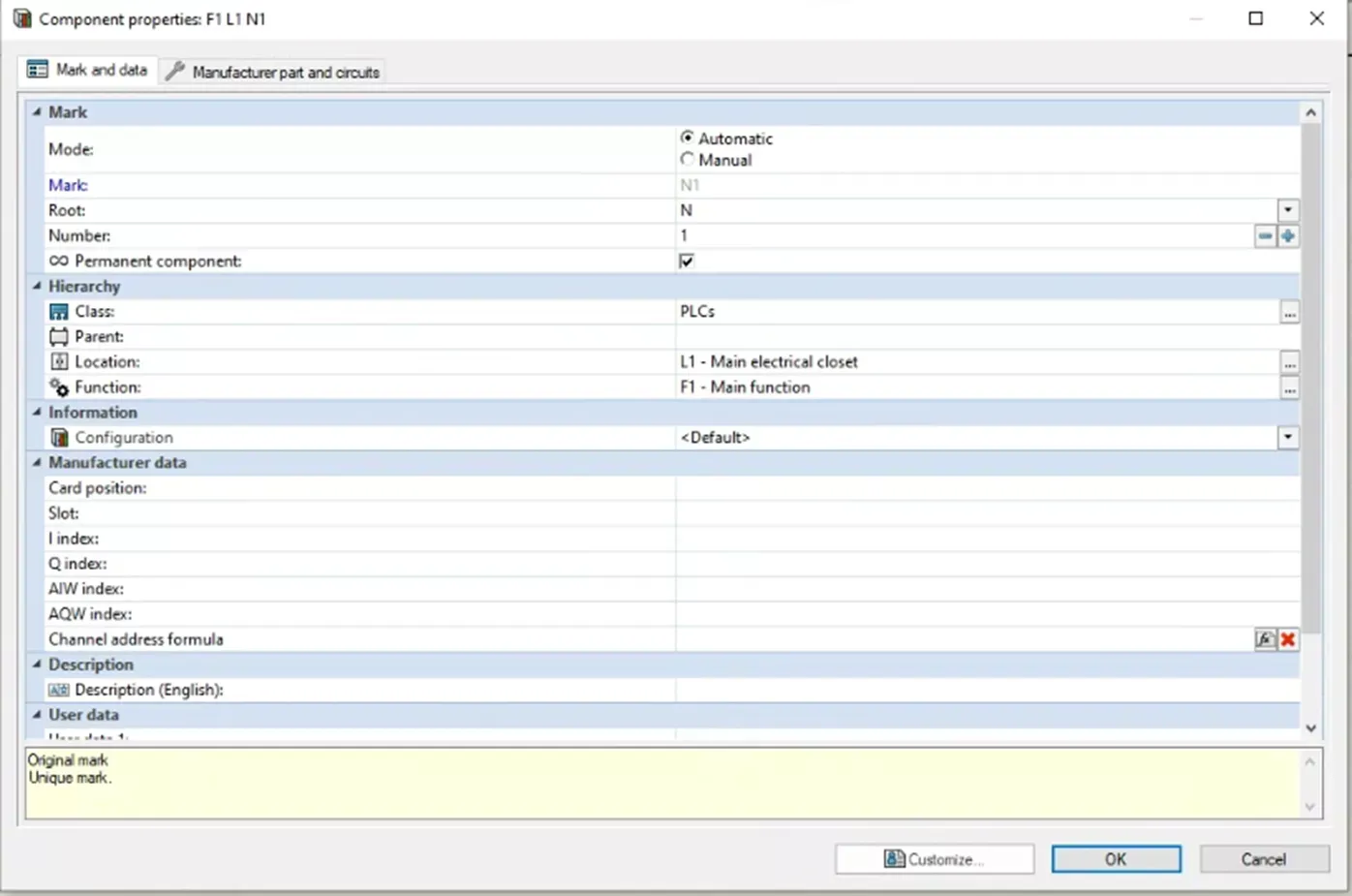
Task: Close the Component properties window
Action: (1317, 18)
